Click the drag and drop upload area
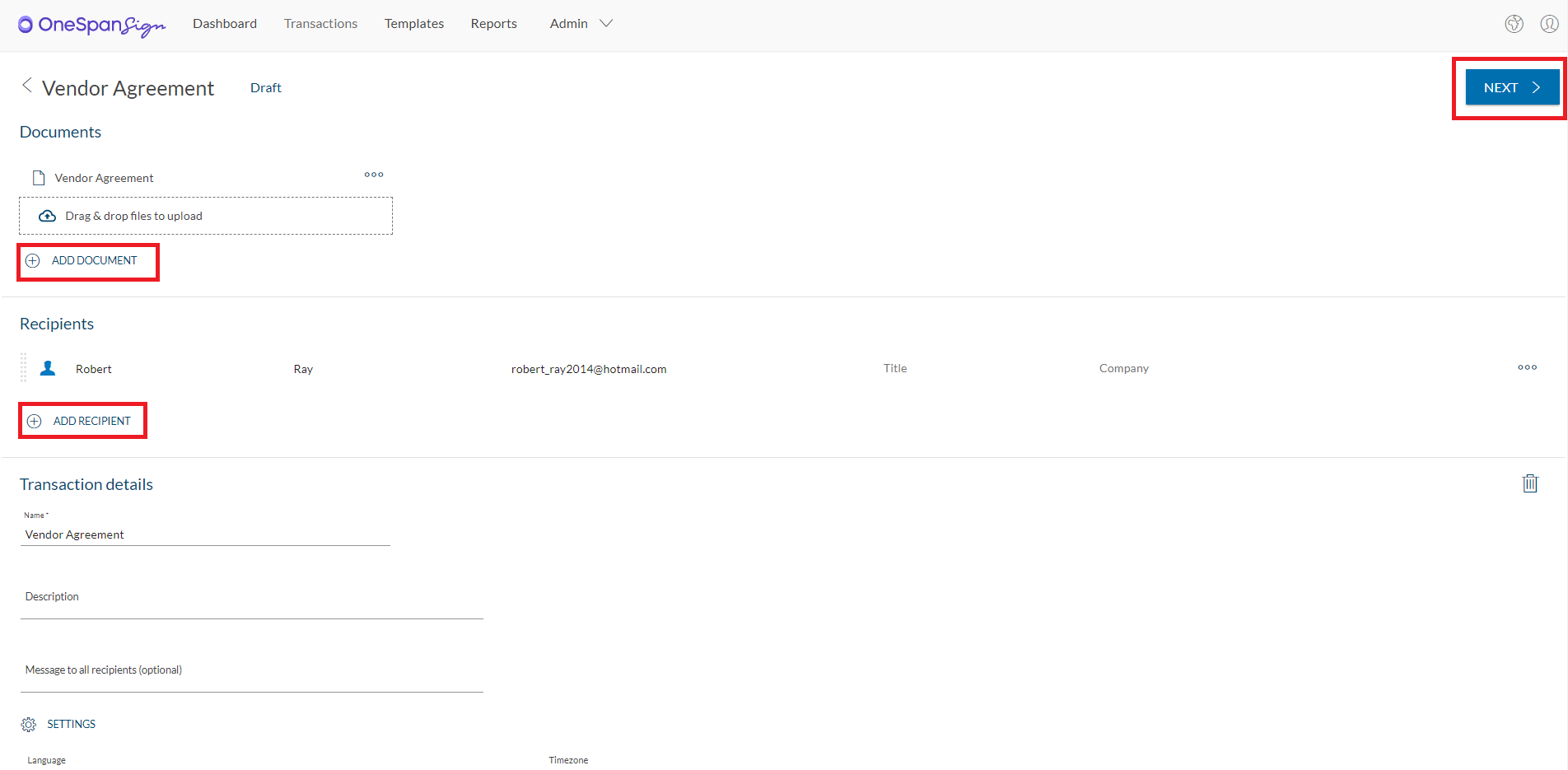 point(205,215)
